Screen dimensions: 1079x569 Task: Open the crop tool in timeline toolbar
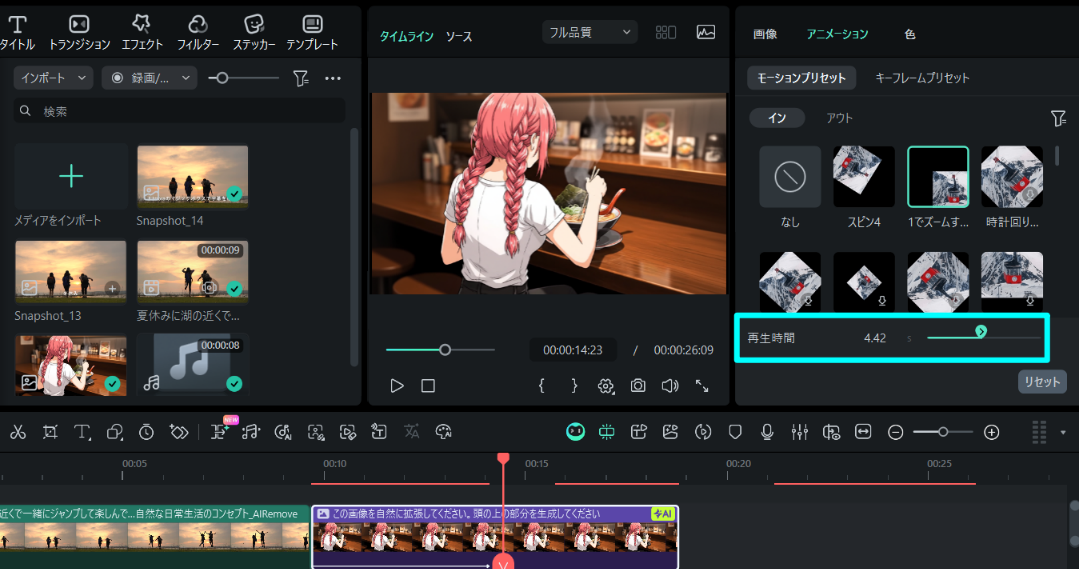50,432
